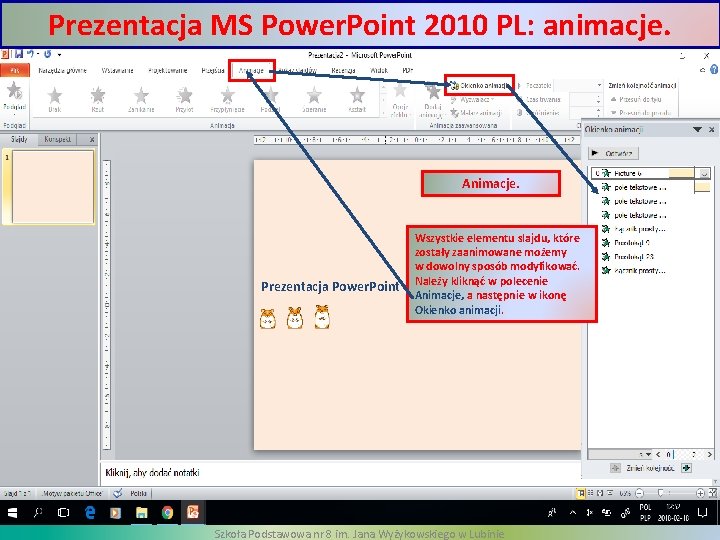Open the Picture 6 row dropdown arrow

click(704, 174)
